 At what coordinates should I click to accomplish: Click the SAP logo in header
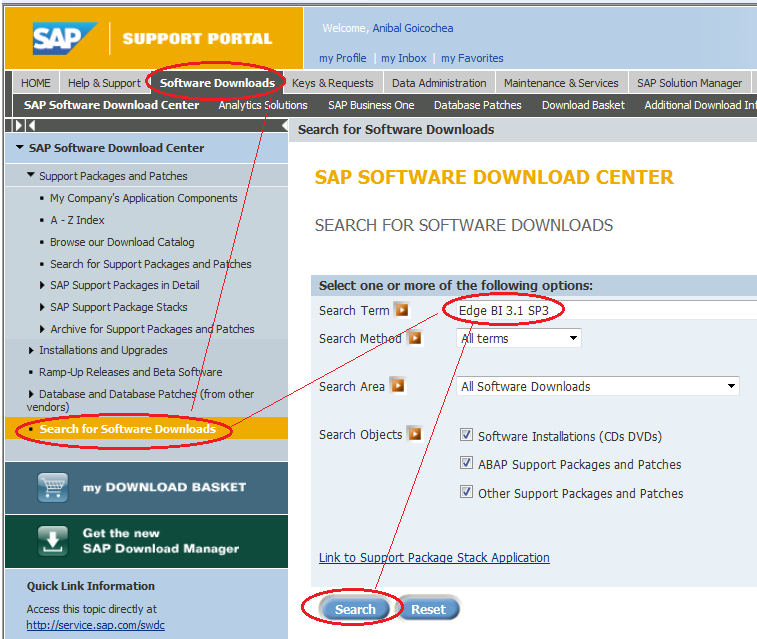click(66, 38)
